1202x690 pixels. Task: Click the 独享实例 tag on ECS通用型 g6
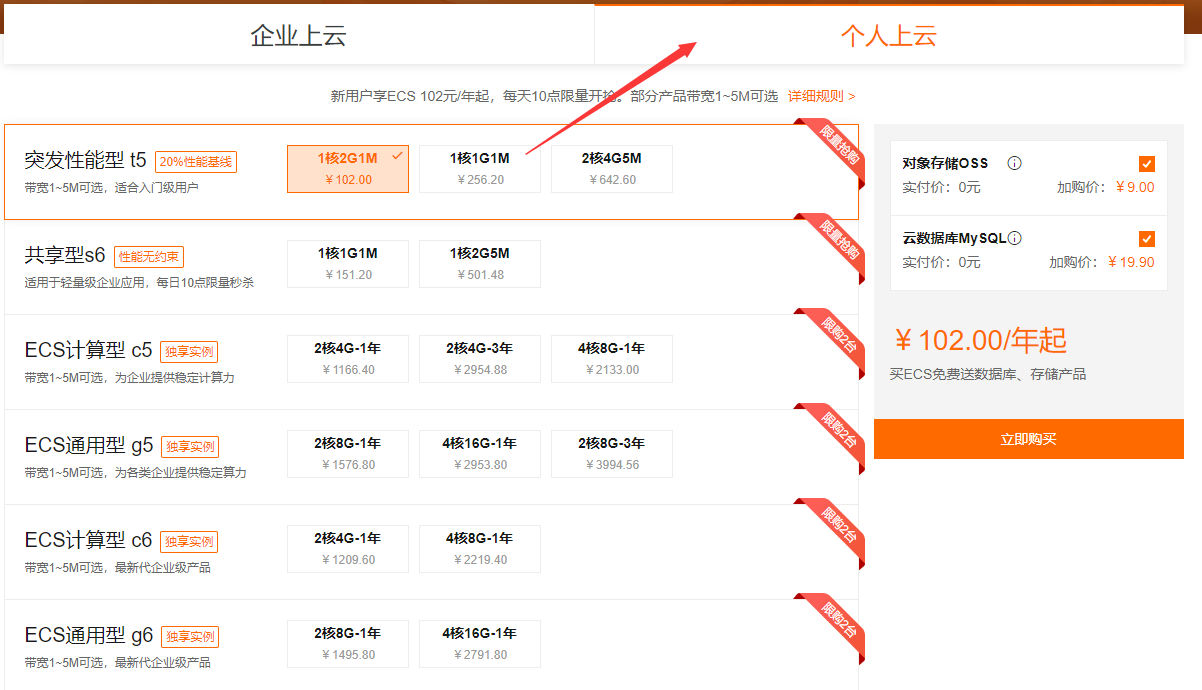pyautogui.click(x=190, y=637)
